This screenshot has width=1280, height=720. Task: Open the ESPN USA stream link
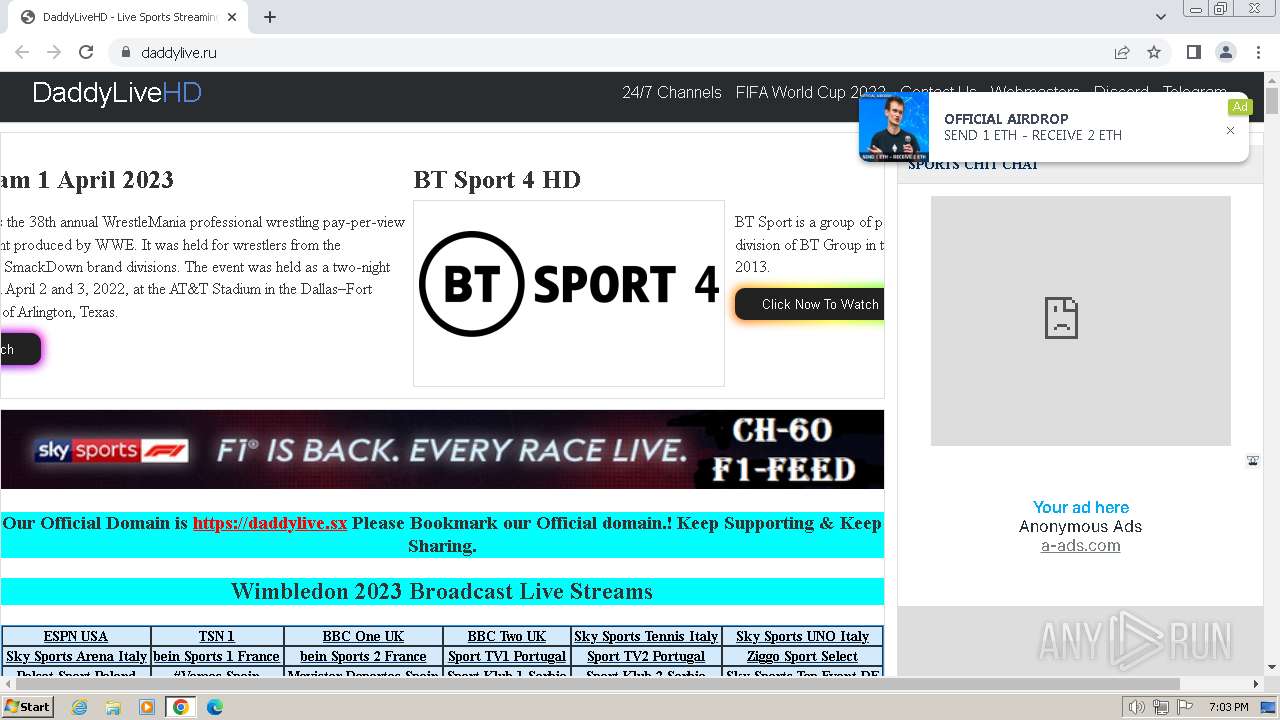[76, 636]
